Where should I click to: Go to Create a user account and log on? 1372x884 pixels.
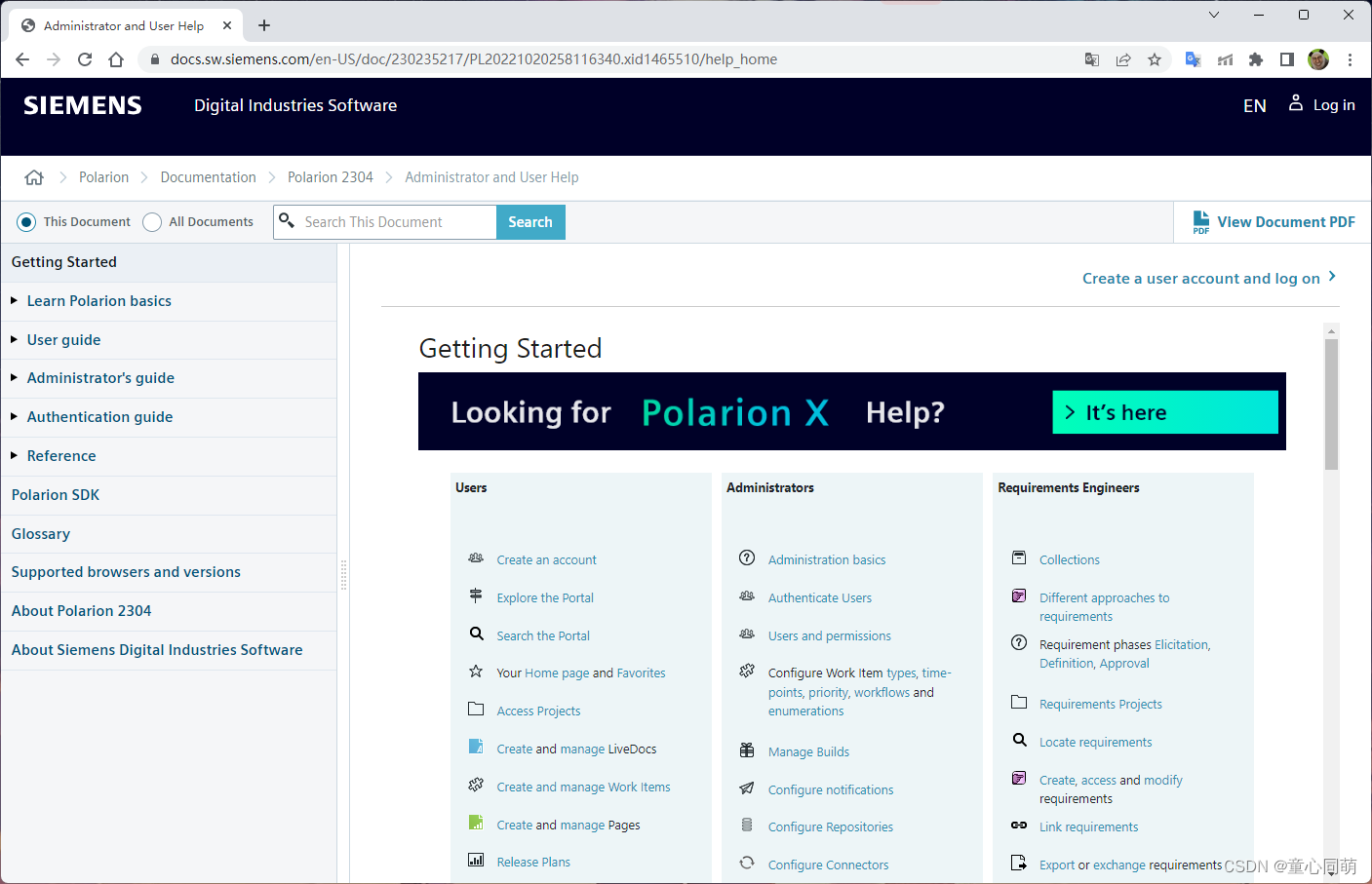(1209, 279)
